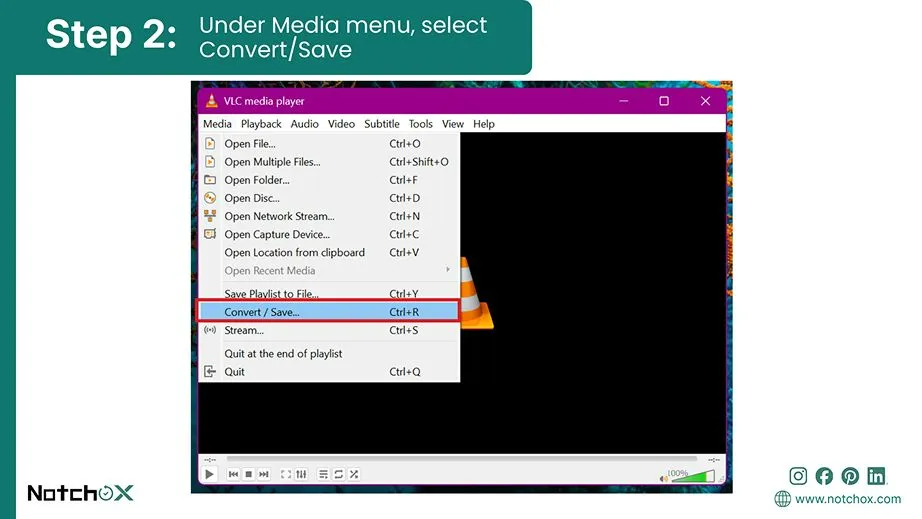
Task: Click the globe icon beside website
Action: pyautogui.click(x=783, y=499)
